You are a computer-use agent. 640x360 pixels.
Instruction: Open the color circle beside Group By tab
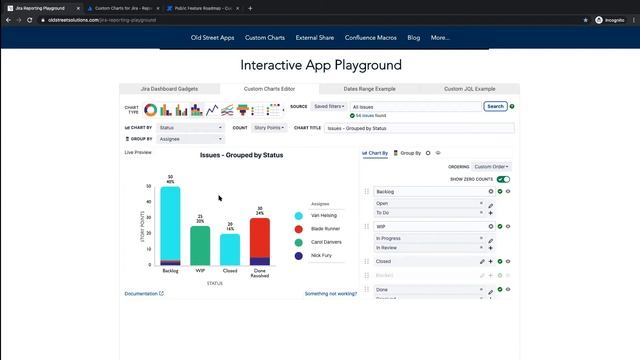pyautogui.click(x=428, y=153)
